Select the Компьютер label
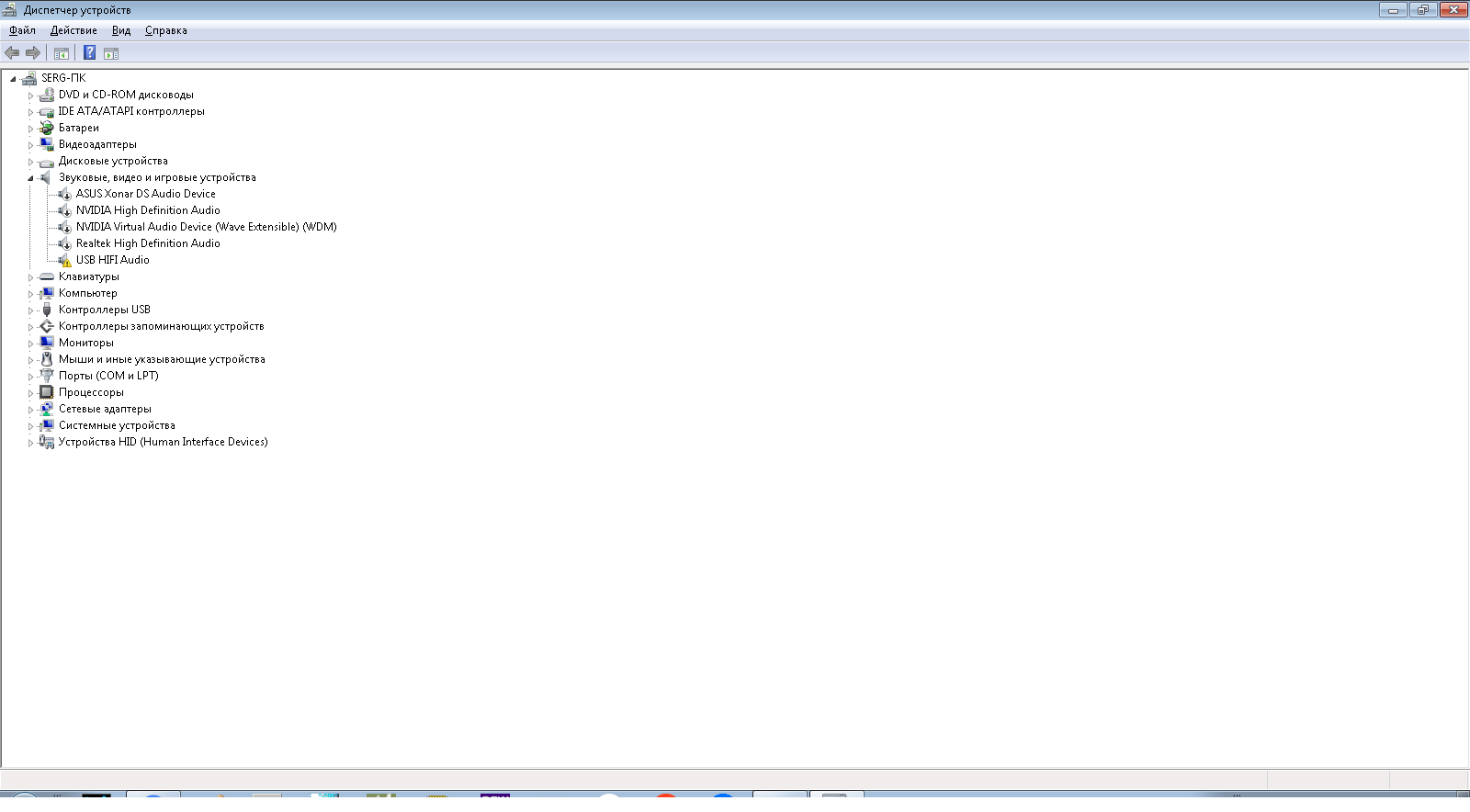The image size is (1470, 812). click(x=88, y=293)
